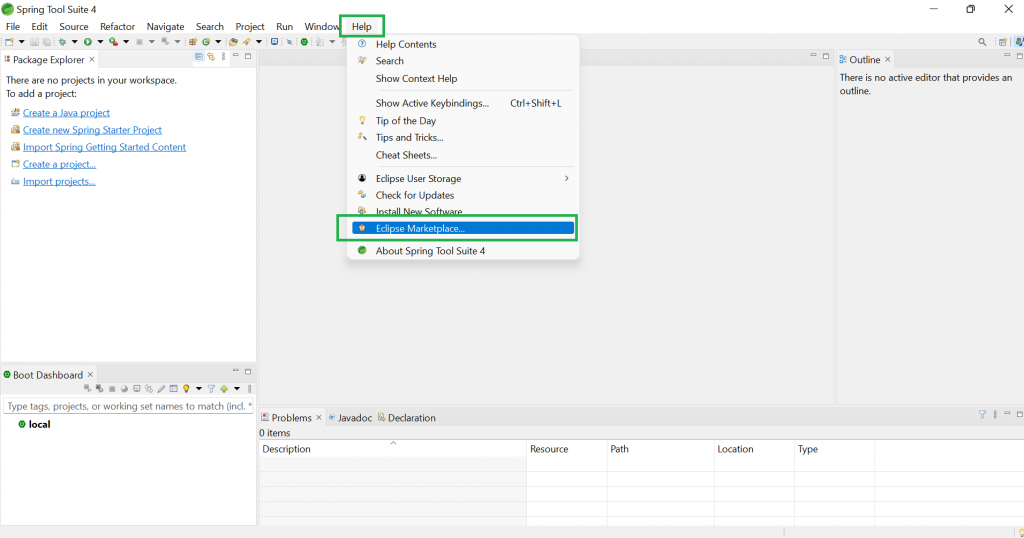The width and height of the screenshot is (1024, 538).
Task: Click the Debug bug icon in toolbar
Action: coord(62,42)
